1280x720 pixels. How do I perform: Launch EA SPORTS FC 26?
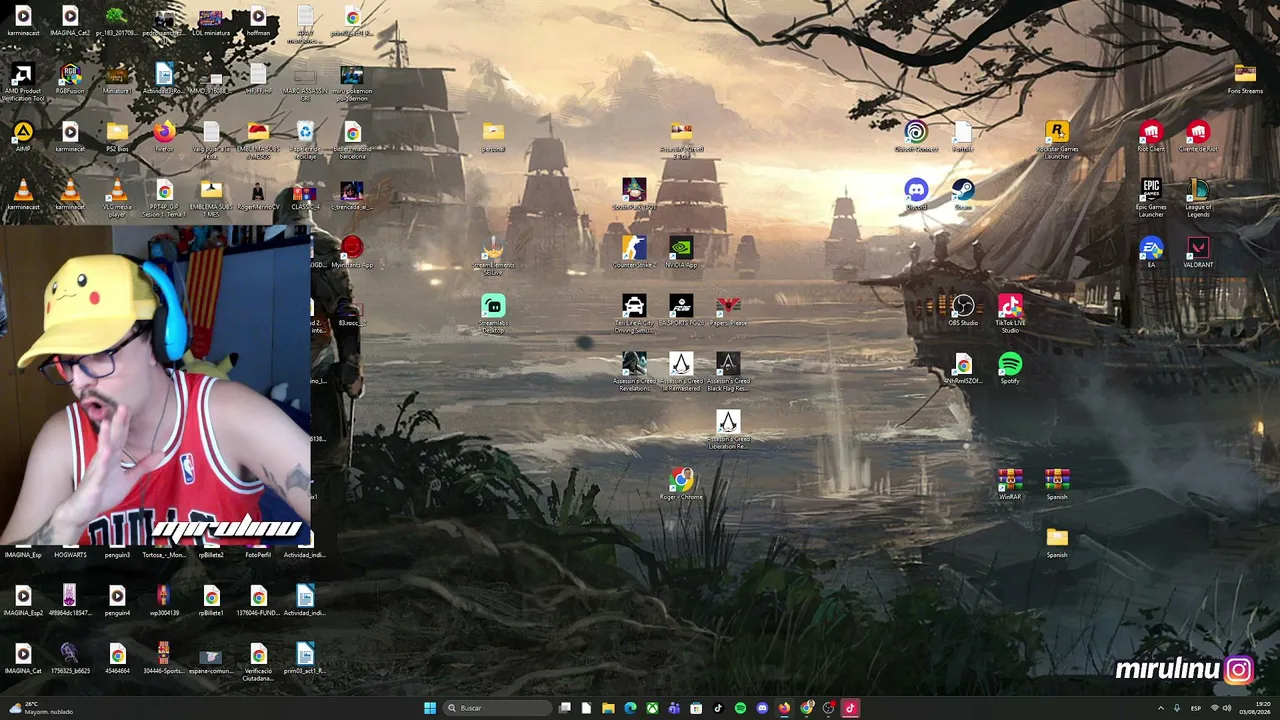tap(681, 312)
